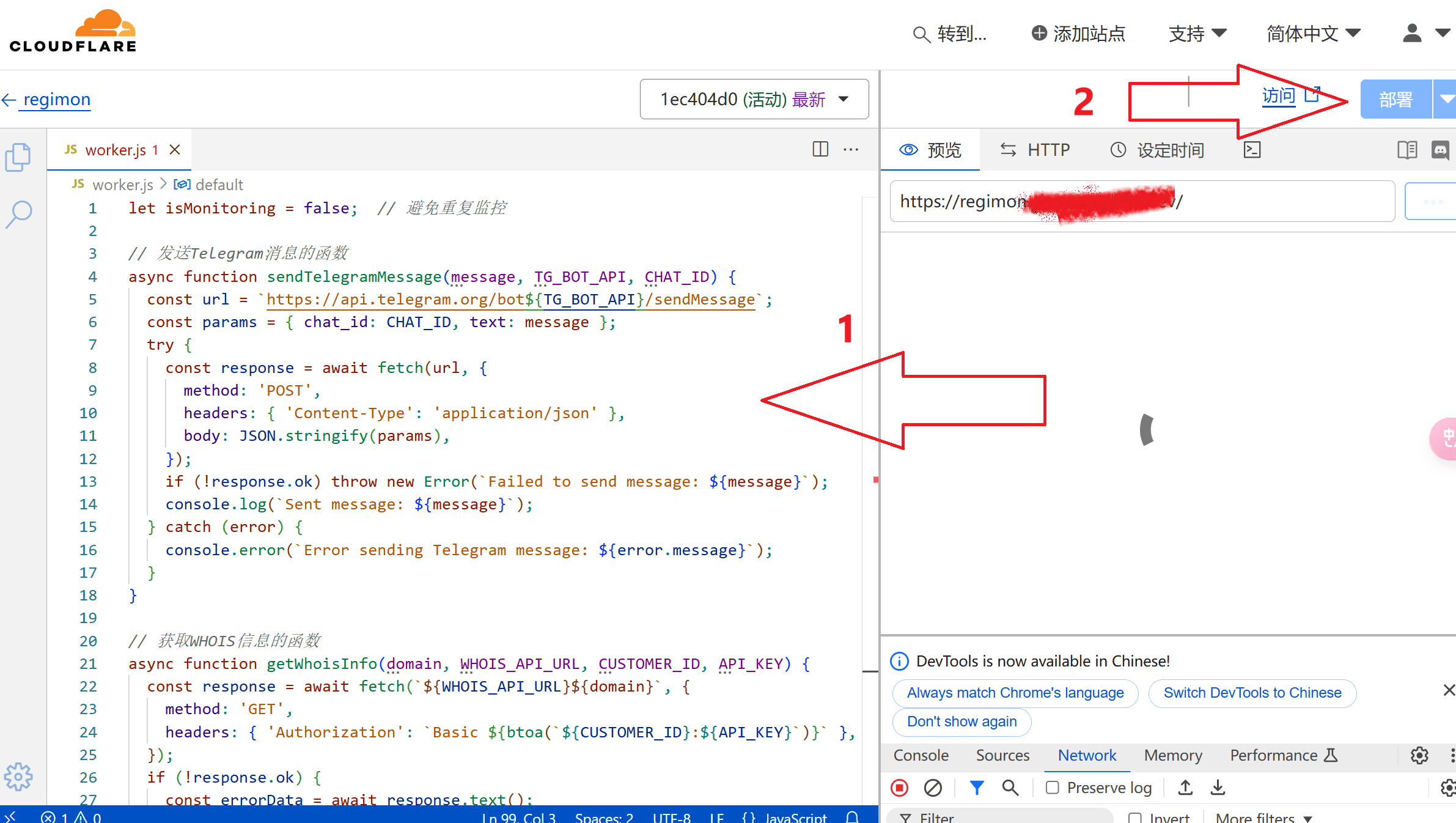Open the editor more actions menu
The height and width of the screenshot is (823, 1456).
pyautogui.click(x=851, y=149)
